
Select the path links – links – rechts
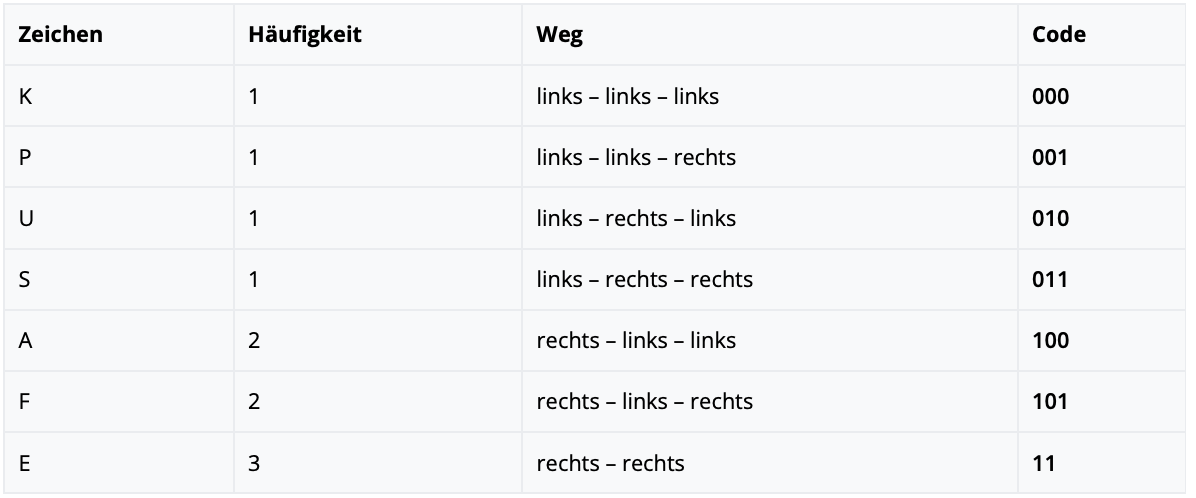coord(636,157)
